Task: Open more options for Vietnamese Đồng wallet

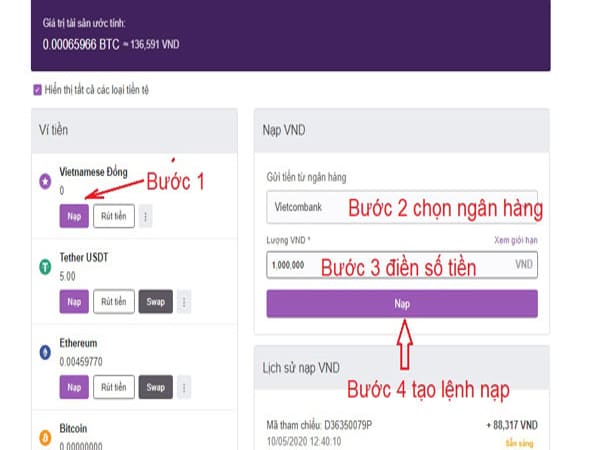Action: (x=145, y=217)
